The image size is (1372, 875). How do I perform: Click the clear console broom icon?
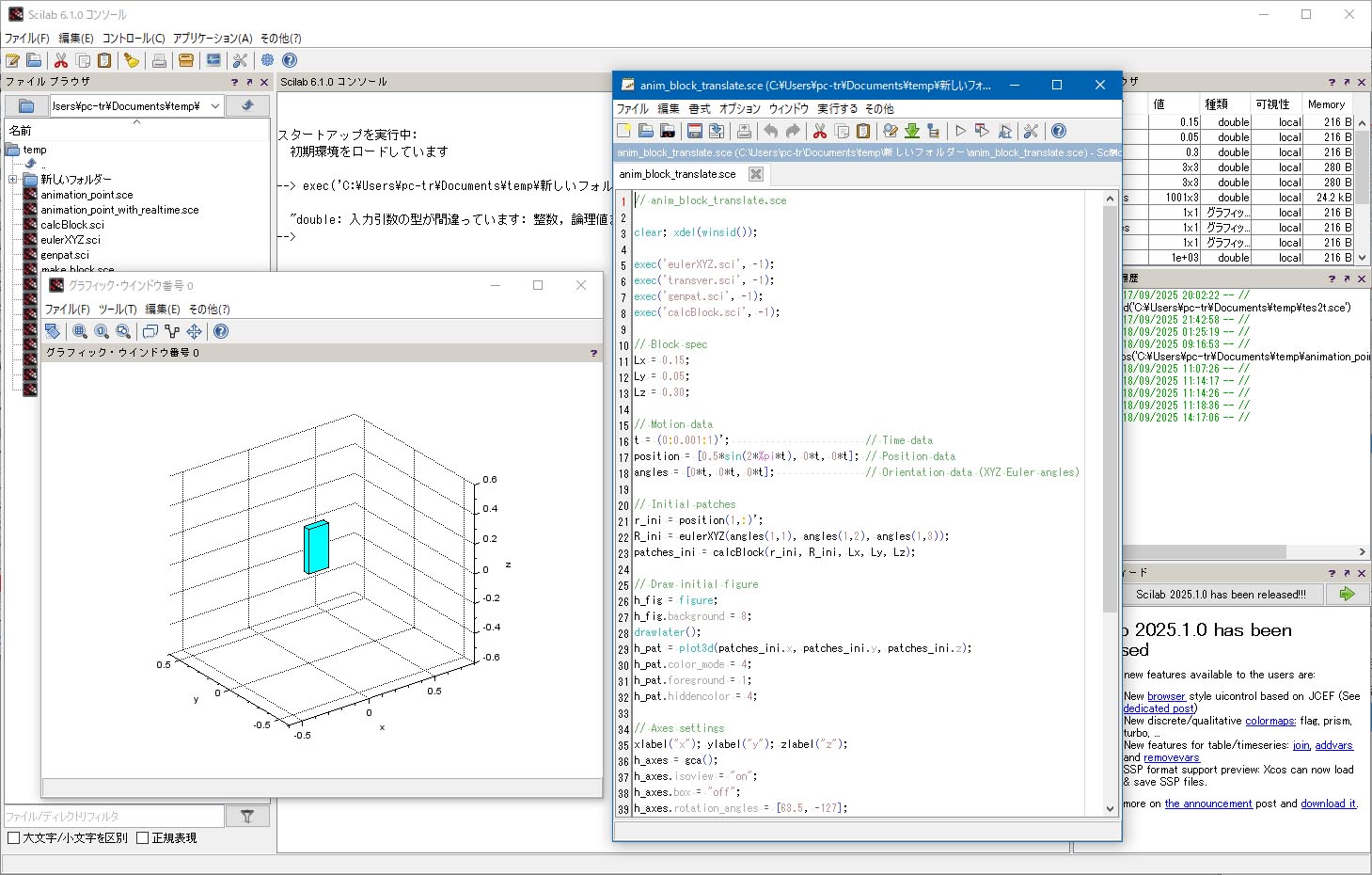click(132, 60)
